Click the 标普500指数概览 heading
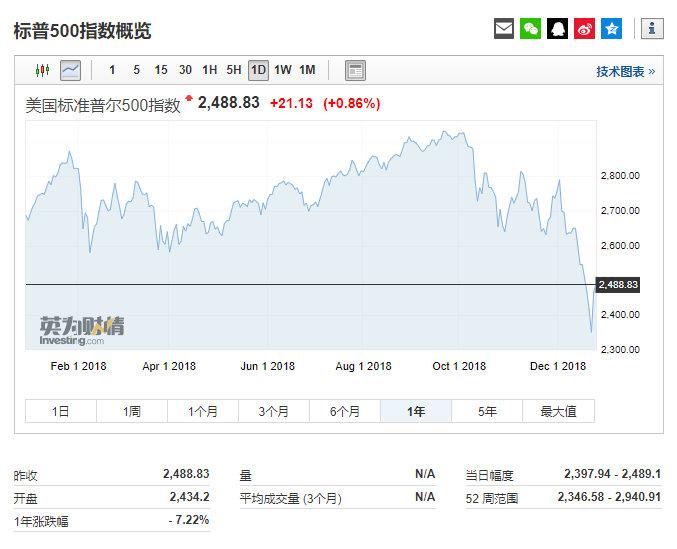The height and width of the screenshot is (549, 677). click(x=82, y=31)
